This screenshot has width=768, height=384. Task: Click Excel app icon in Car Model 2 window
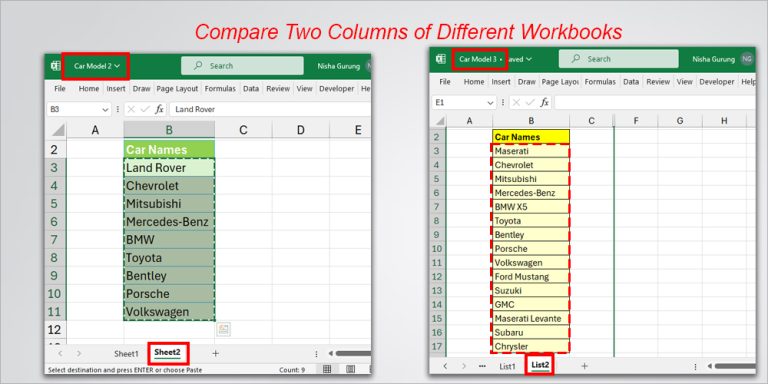55,66
